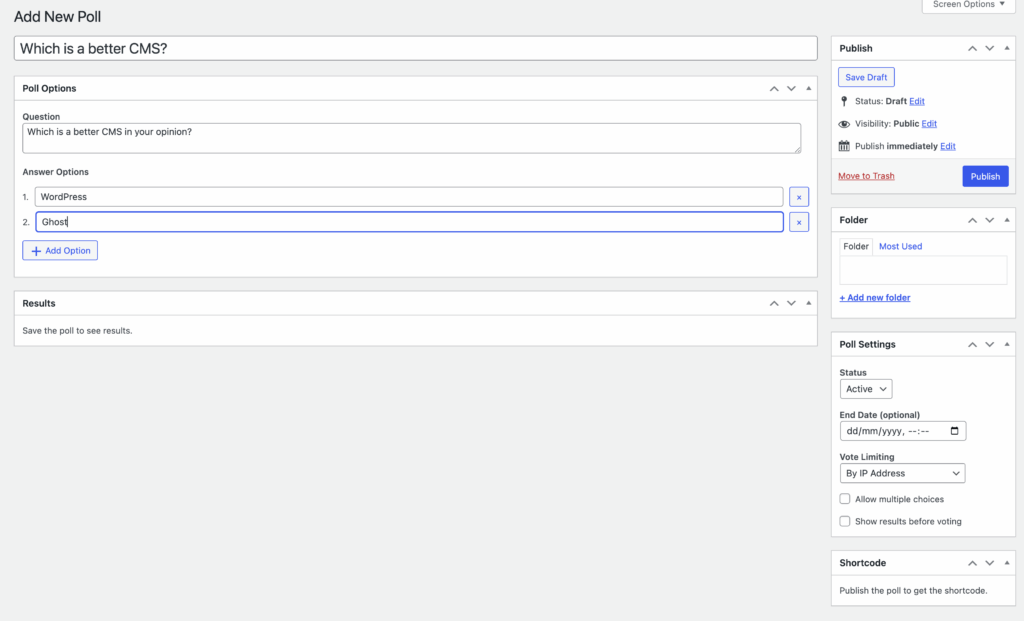This screenshot has width=1024, height=621.
Task: Move Results panel down arrow
Action: tap(791, 303)
